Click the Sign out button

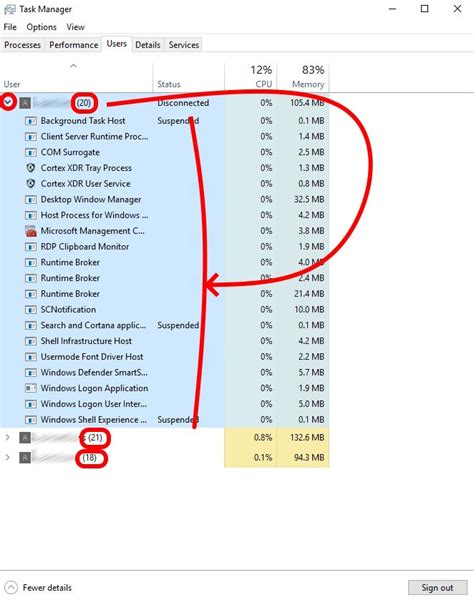pos(437,588)
